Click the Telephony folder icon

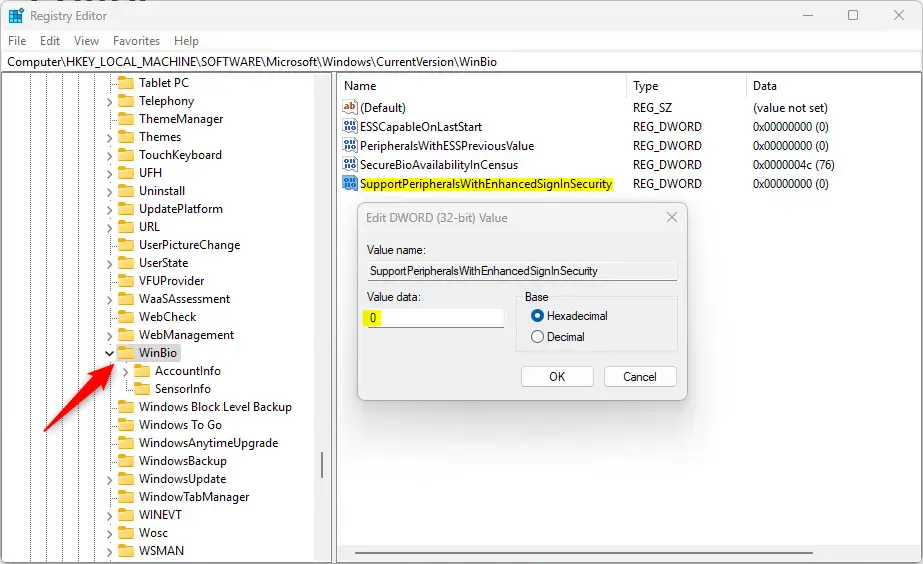[x=126, y=101]
